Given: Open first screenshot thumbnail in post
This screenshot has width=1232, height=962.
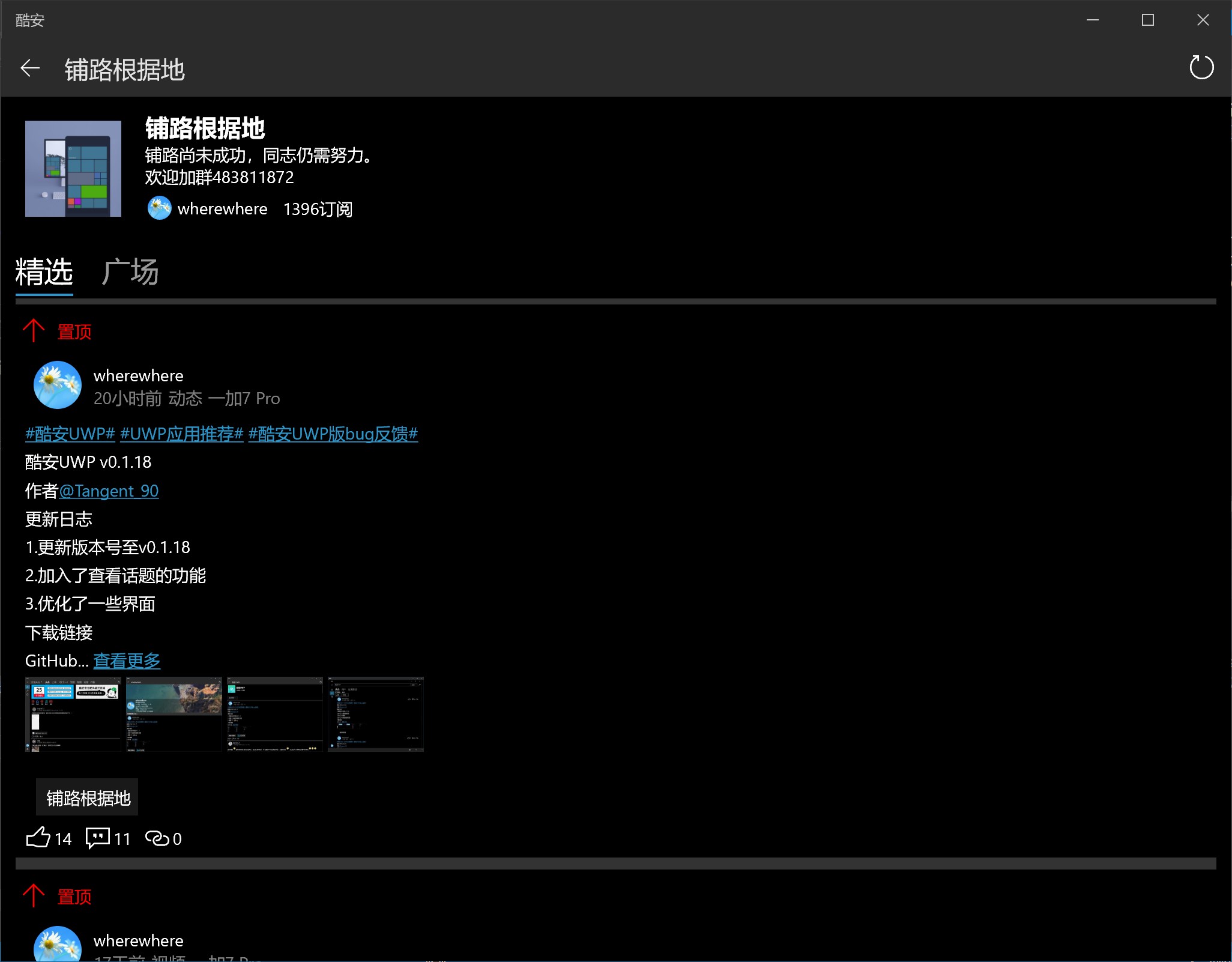Looking at the screenshot, I should 73,714.
